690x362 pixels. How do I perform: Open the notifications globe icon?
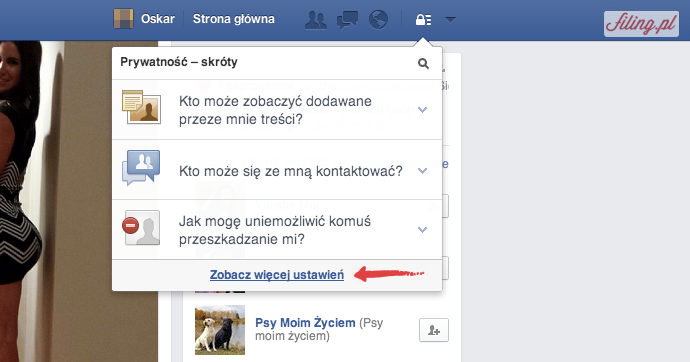pyautogui.click(x=378, y=20)
